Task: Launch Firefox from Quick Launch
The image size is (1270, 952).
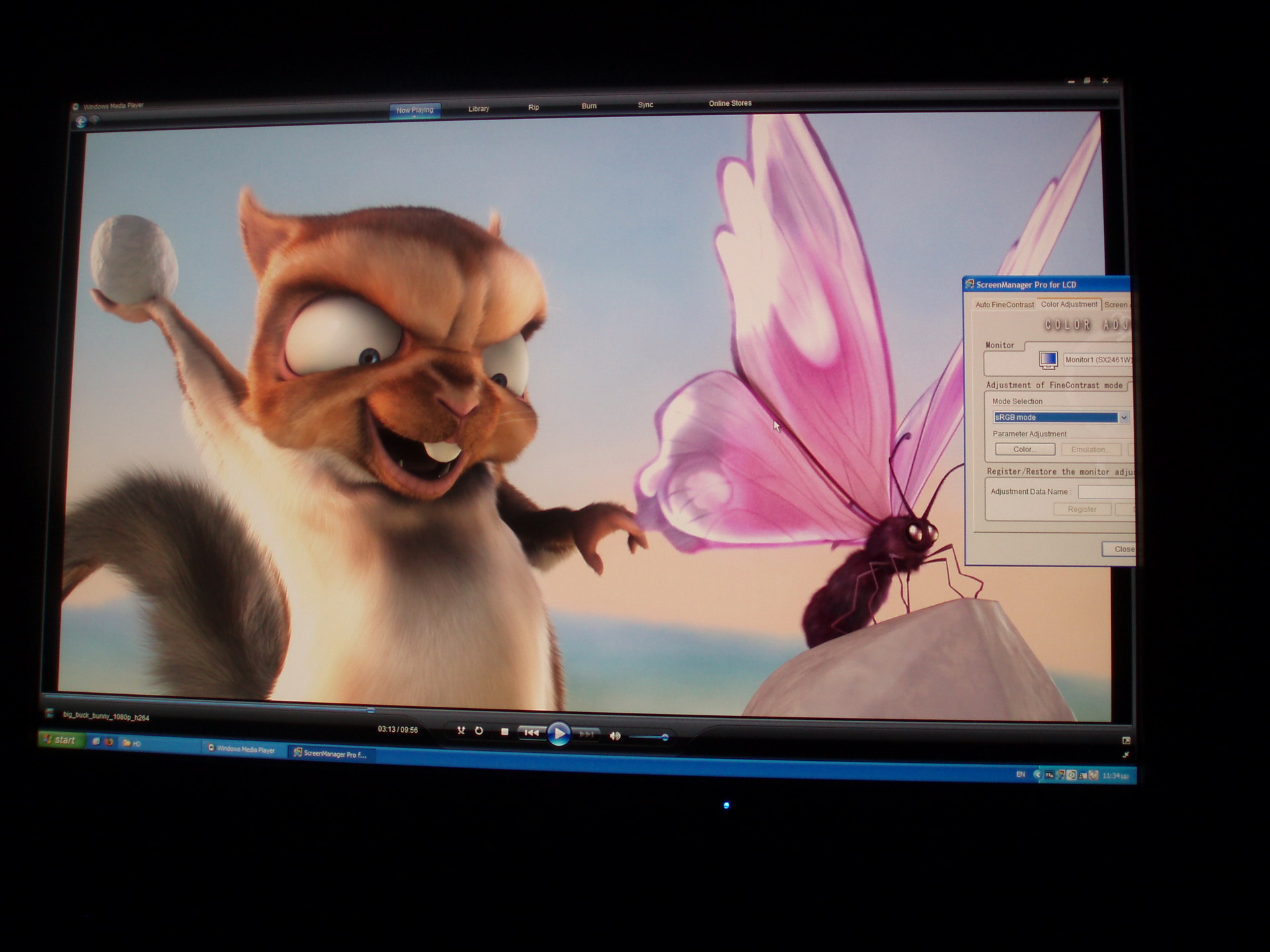Action: coord(109,742)
